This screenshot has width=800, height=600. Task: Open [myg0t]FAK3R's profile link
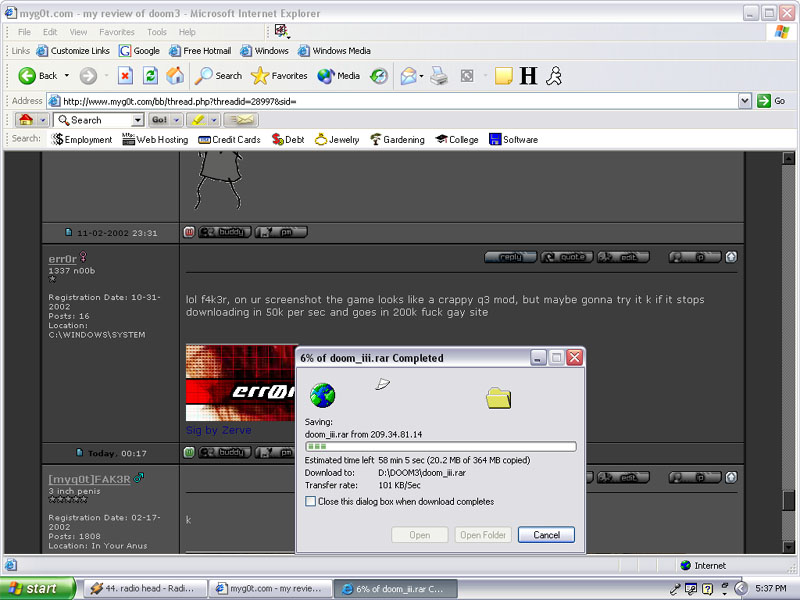pyautogui.click(x=89, y=479)
